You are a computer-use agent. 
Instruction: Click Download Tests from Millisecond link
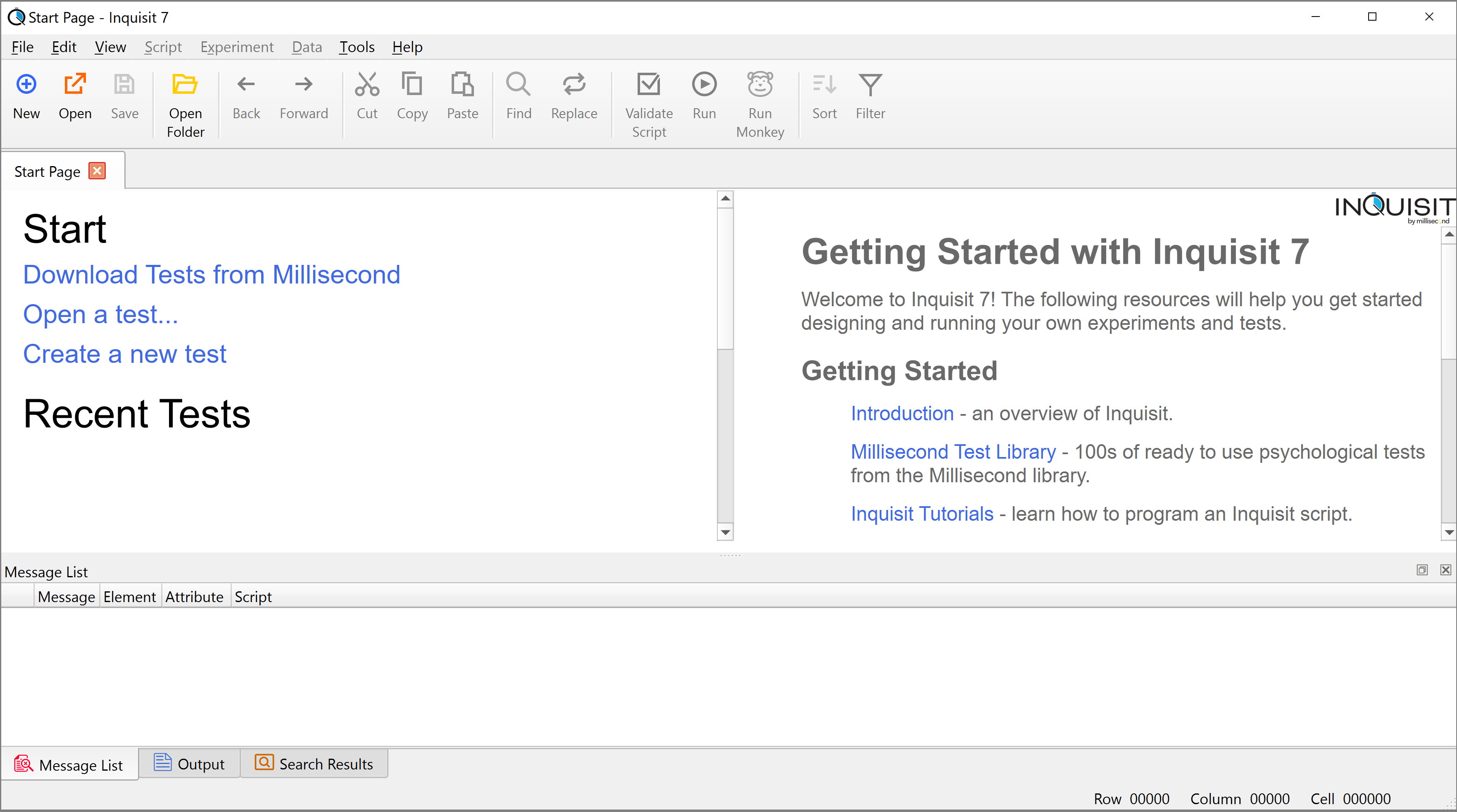tap(212, 275)
